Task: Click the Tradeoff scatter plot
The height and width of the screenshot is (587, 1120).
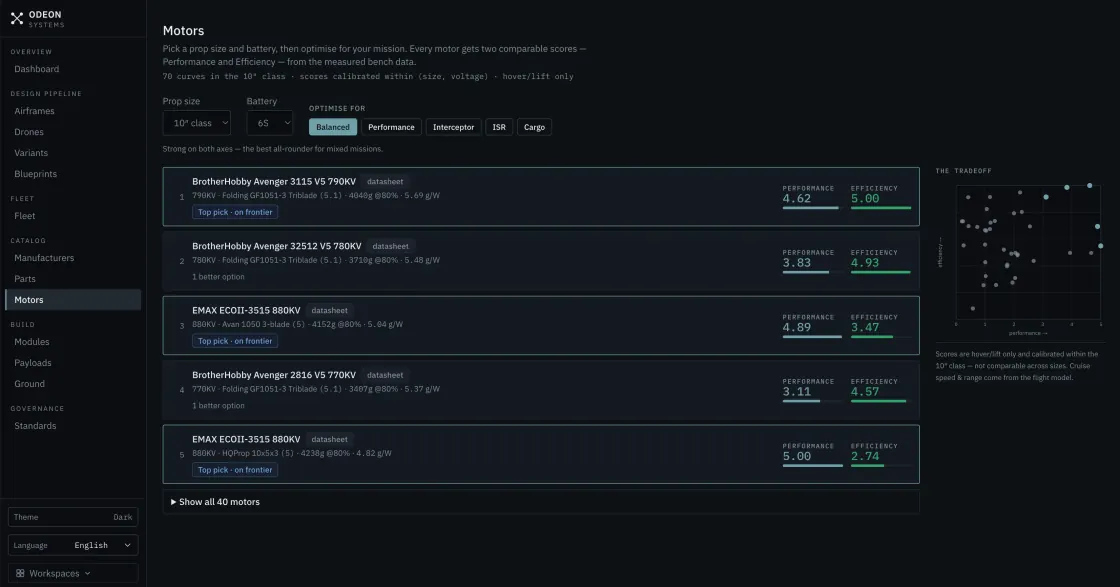Action: (1028, 252)
